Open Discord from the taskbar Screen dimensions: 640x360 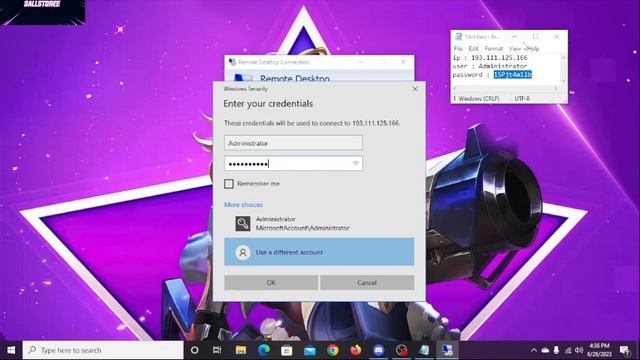(379, 350)
